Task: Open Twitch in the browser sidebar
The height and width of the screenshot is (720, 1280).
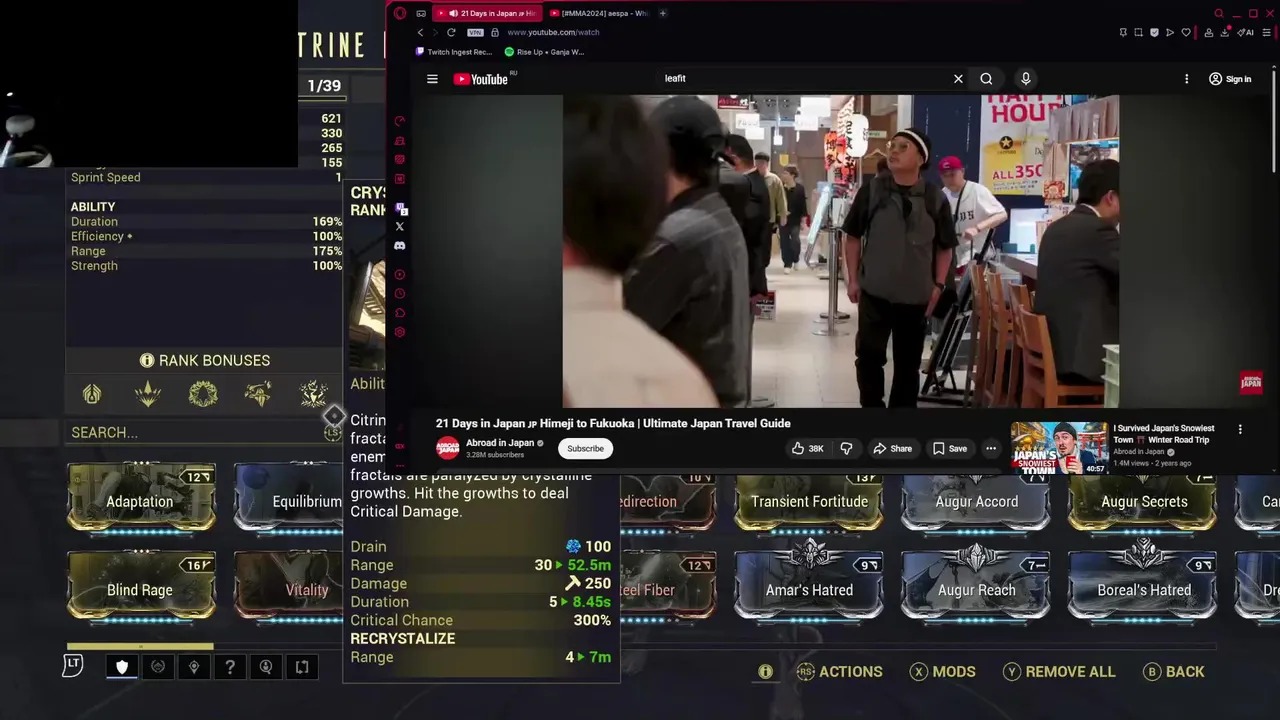Action: click(x=400, y=209)
